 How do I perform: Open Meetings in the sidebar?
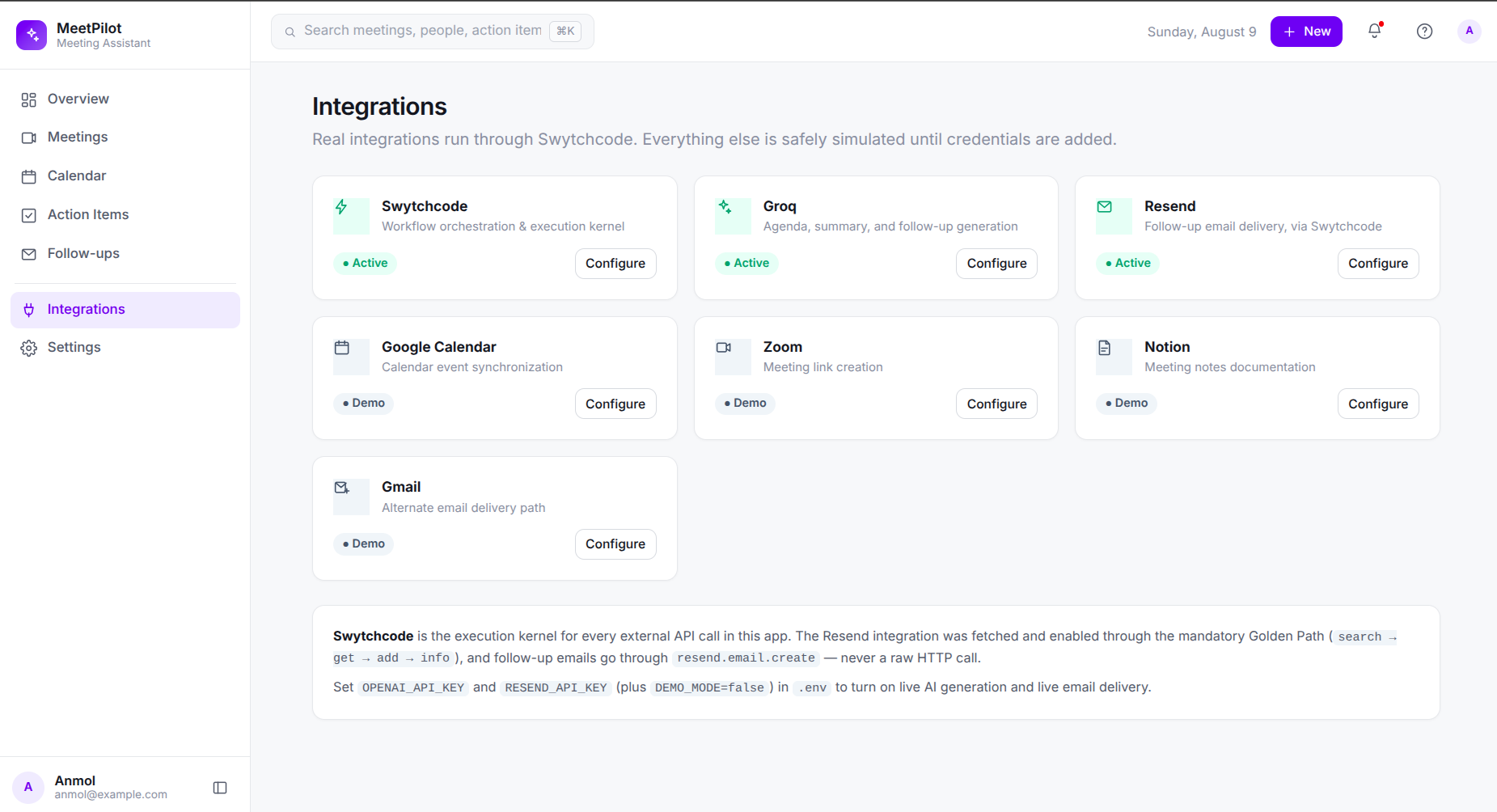click(125, 137)
